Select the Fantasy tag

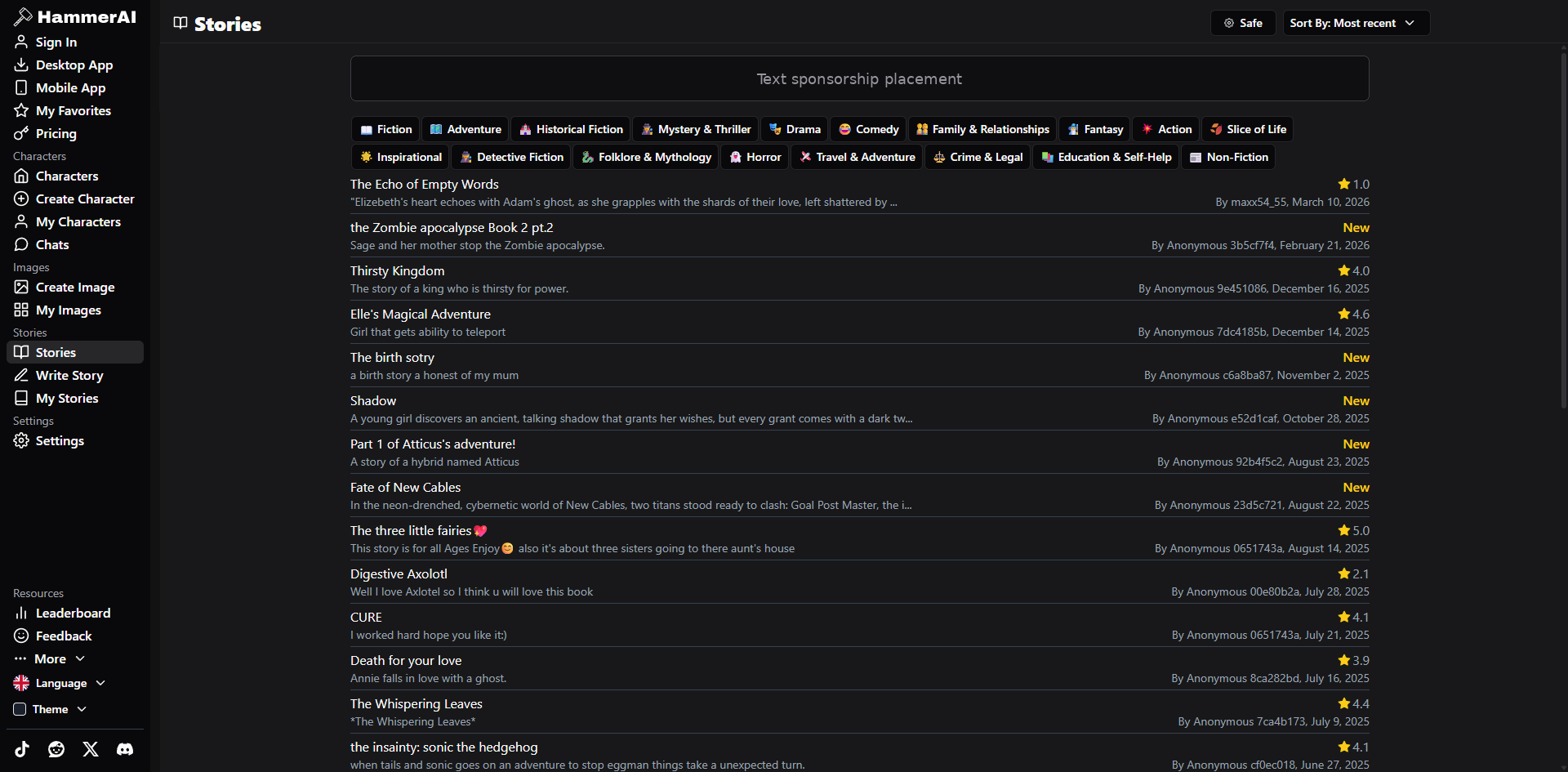coord(1095,129)
